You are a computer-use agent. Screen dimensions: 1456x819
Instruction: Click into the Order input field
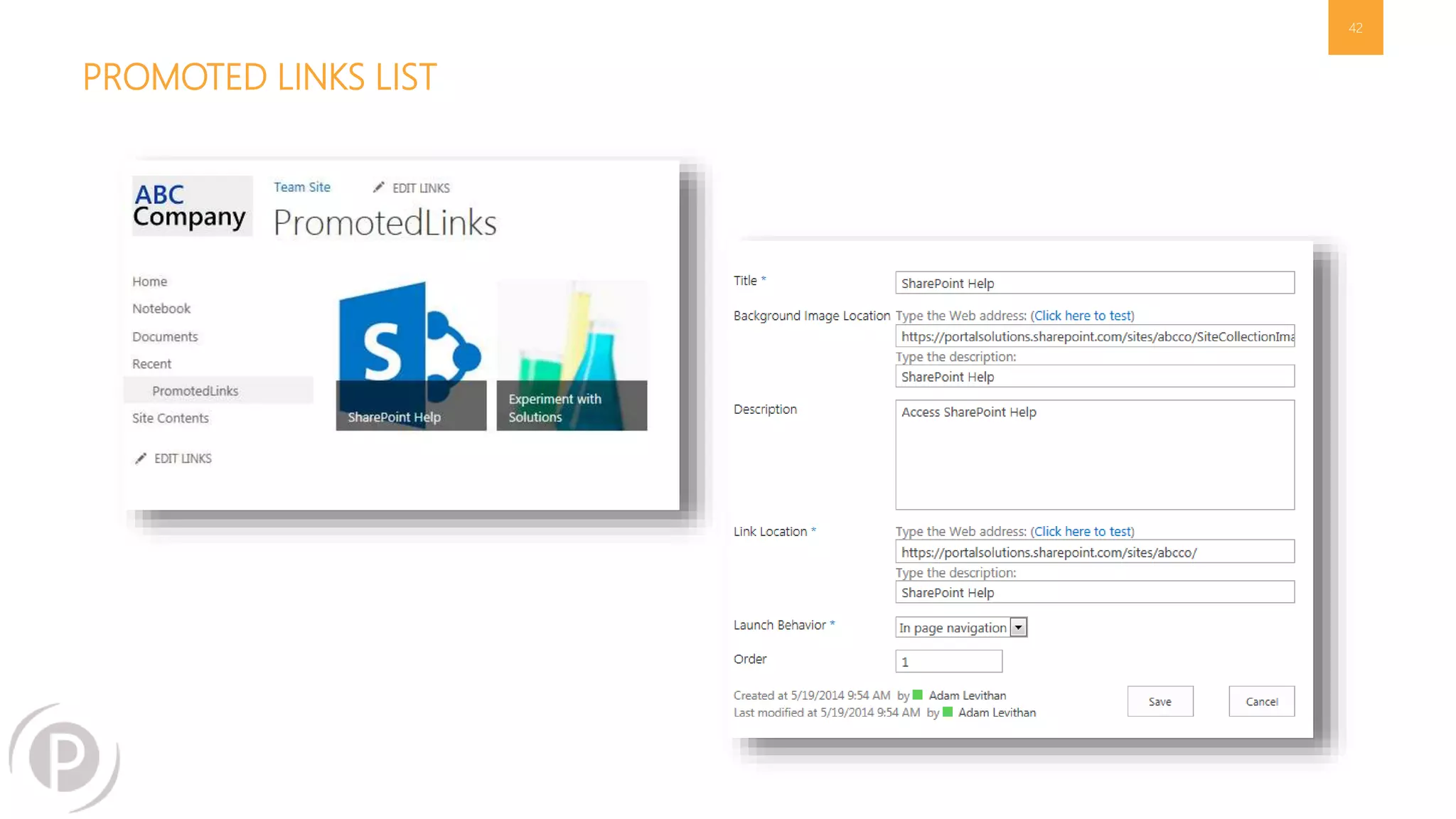point(948,662)
